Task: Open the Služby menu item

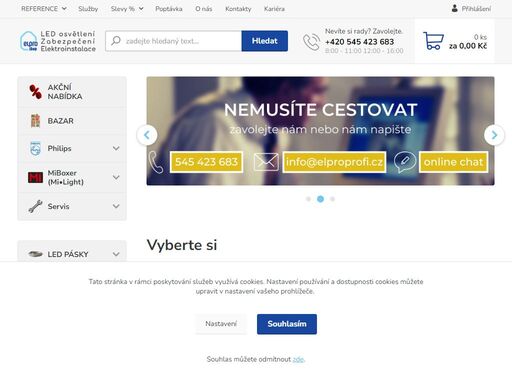Action: 88,9
